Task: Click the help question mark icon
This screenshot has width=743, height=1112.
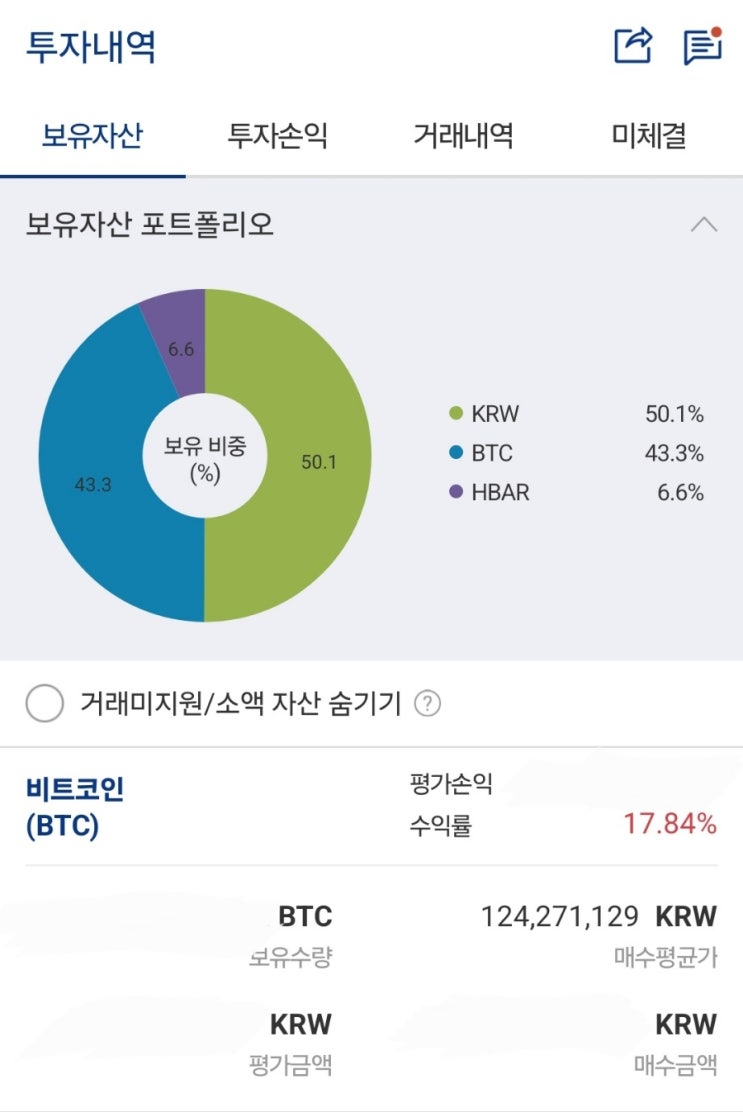Action: coord(427,704)
